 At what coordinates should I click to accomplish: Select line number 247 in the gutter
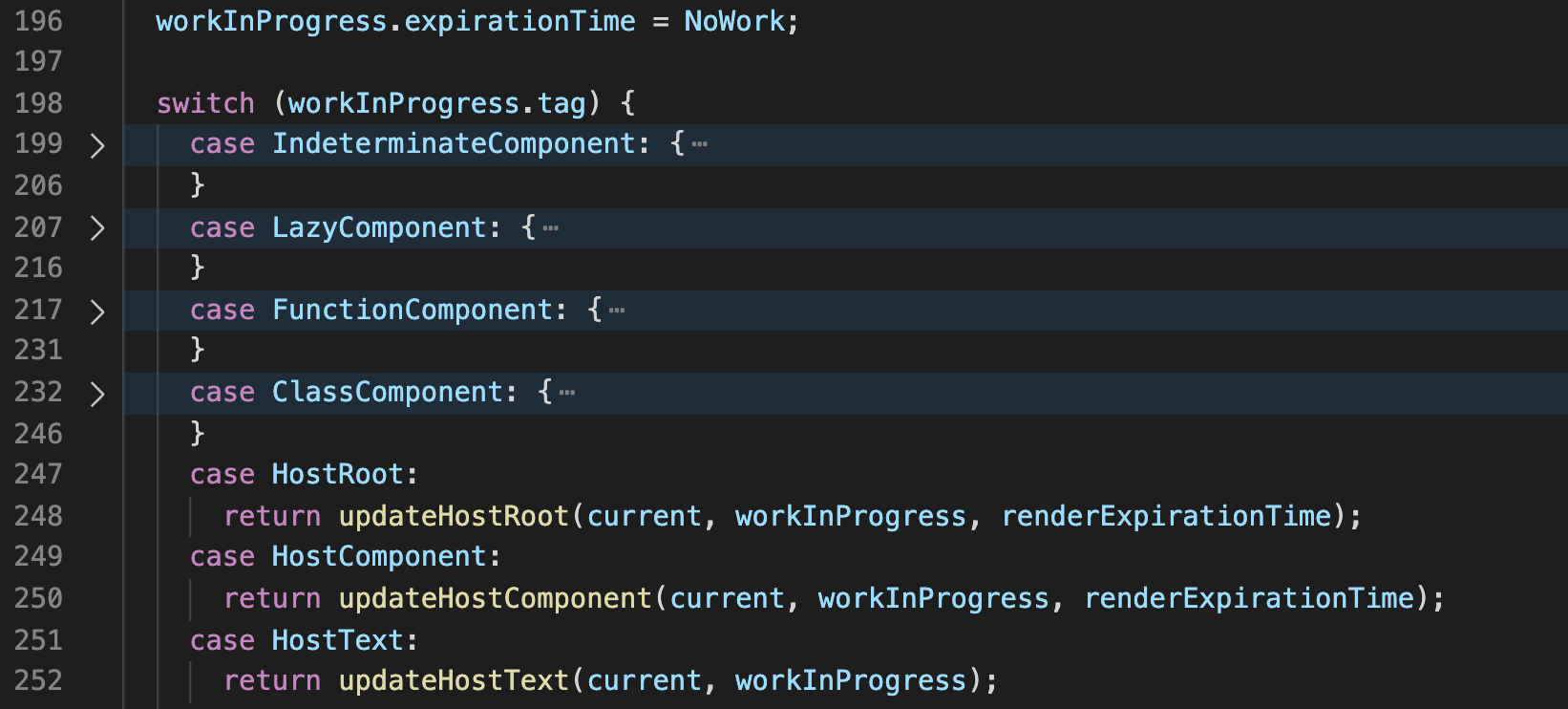pyautogui.click(x=38, y=474)
